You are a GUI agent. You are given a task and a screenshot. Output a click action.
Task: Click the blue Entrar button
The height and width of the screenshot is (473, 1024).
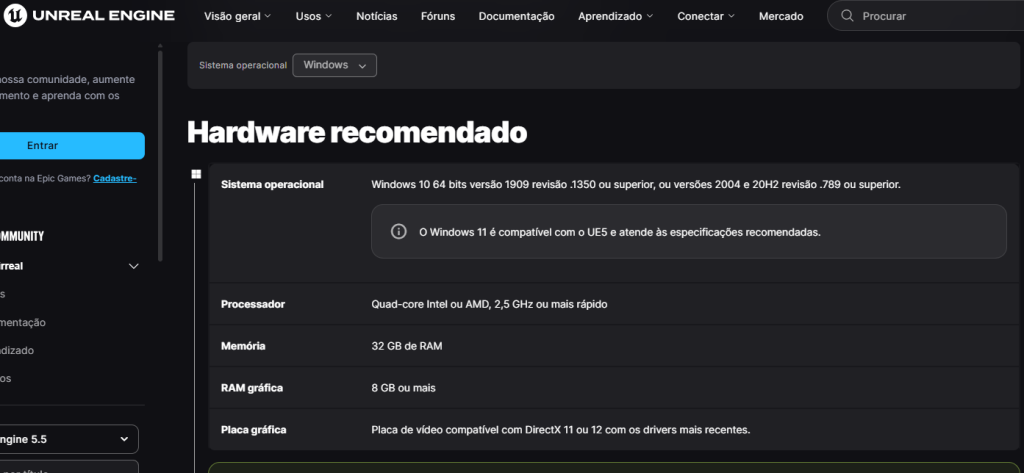click(70, 146)
